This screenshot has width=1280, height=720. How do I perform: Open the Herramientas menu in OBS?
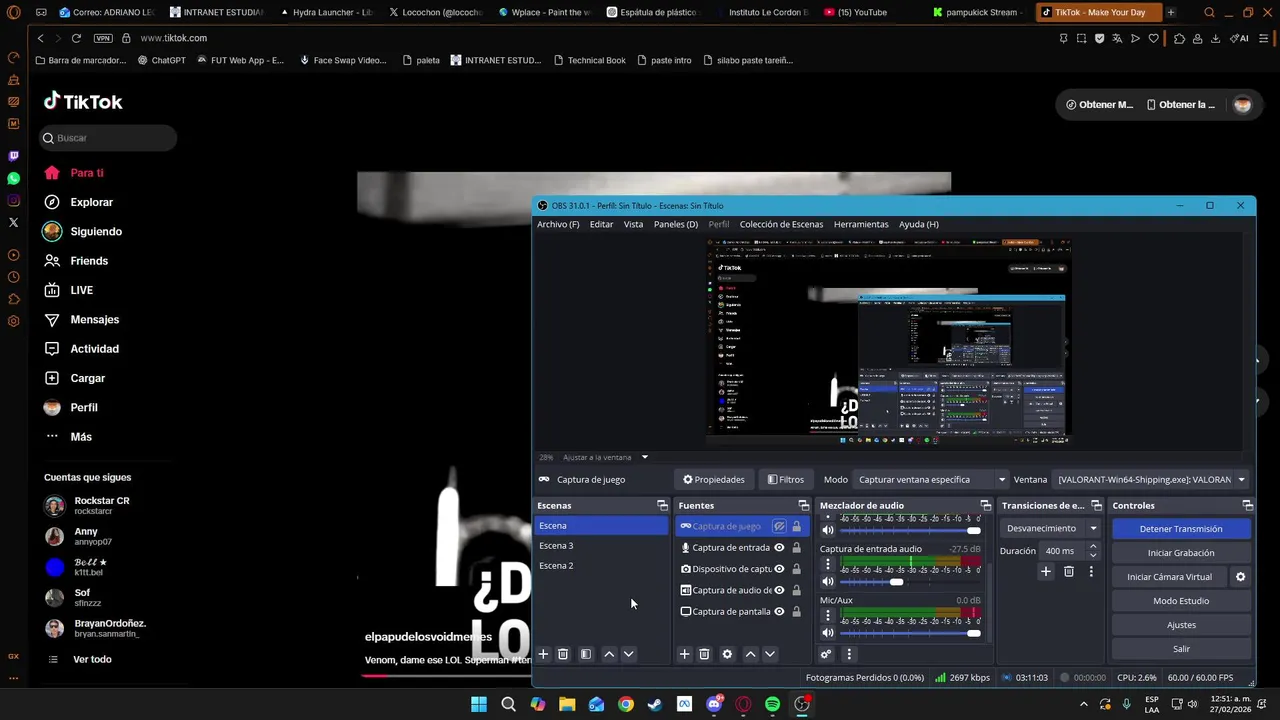click(861, 224)
